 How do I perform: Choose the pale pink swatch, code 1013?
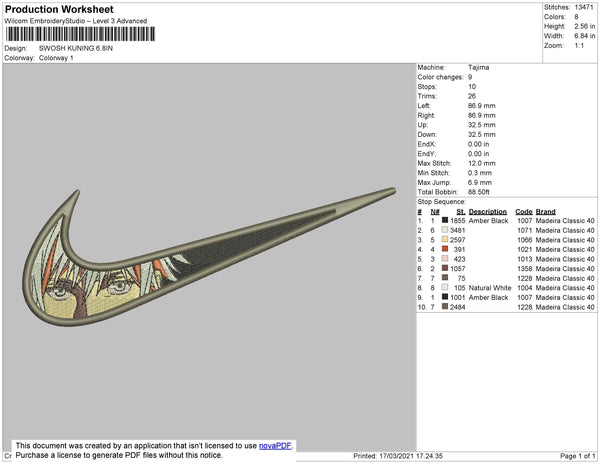(x=444, y=259)
